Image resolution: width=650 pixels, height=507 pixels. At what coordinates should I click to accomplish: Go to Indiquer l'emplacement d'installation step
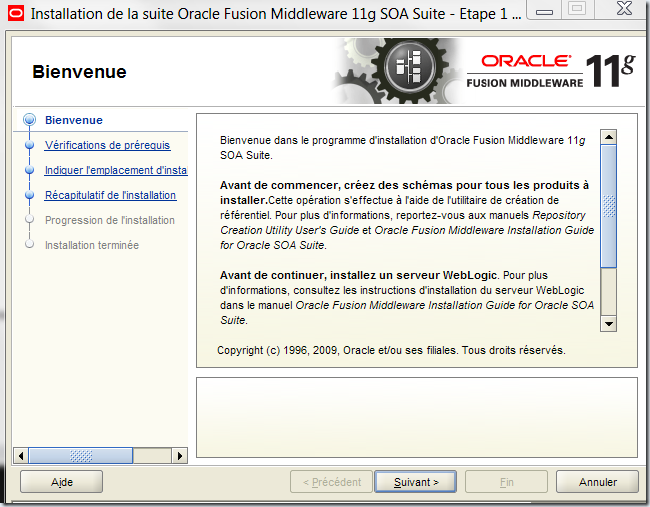[116, 170]
